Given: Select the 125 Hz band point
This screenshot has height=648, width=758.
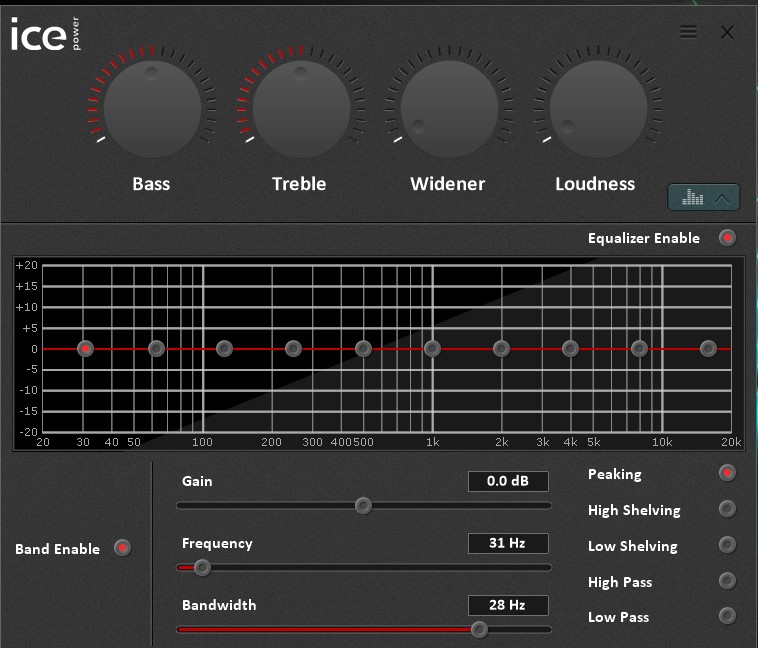Looking at the screenshot, I should (x=224, y=349).
